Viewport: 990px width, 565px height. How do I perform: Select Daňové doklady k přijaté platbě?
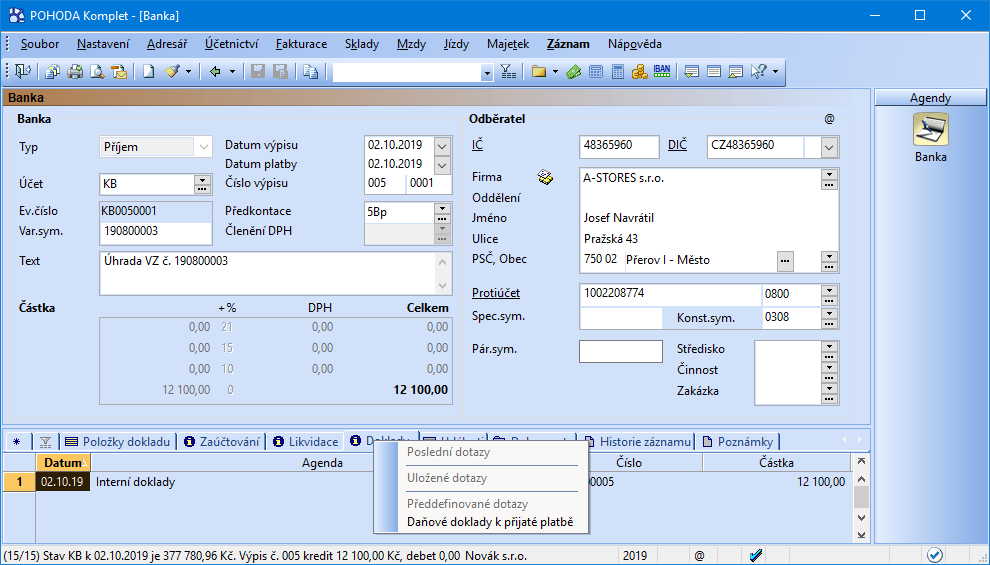pyautogui.click(x=490, y=522)
